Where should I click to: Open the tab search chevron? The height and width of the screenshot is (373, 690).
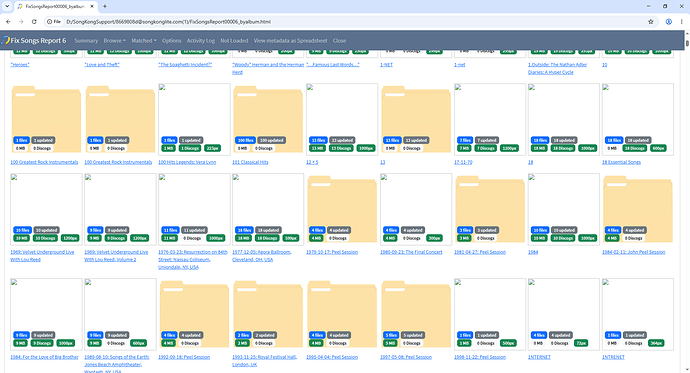(7, 6)
